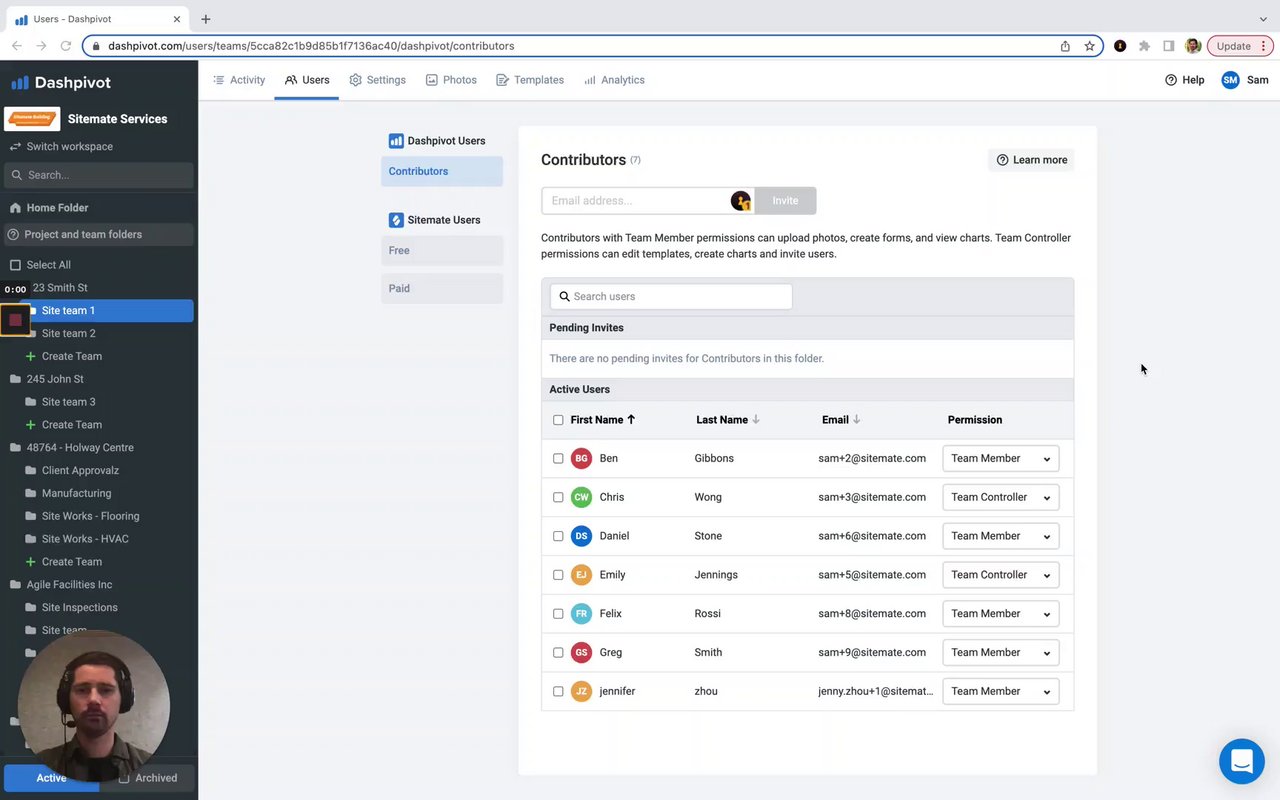This screenshot has width=1280, height=800.
Task: Open the Help link in the header
Action: [x=1184, y=80]
